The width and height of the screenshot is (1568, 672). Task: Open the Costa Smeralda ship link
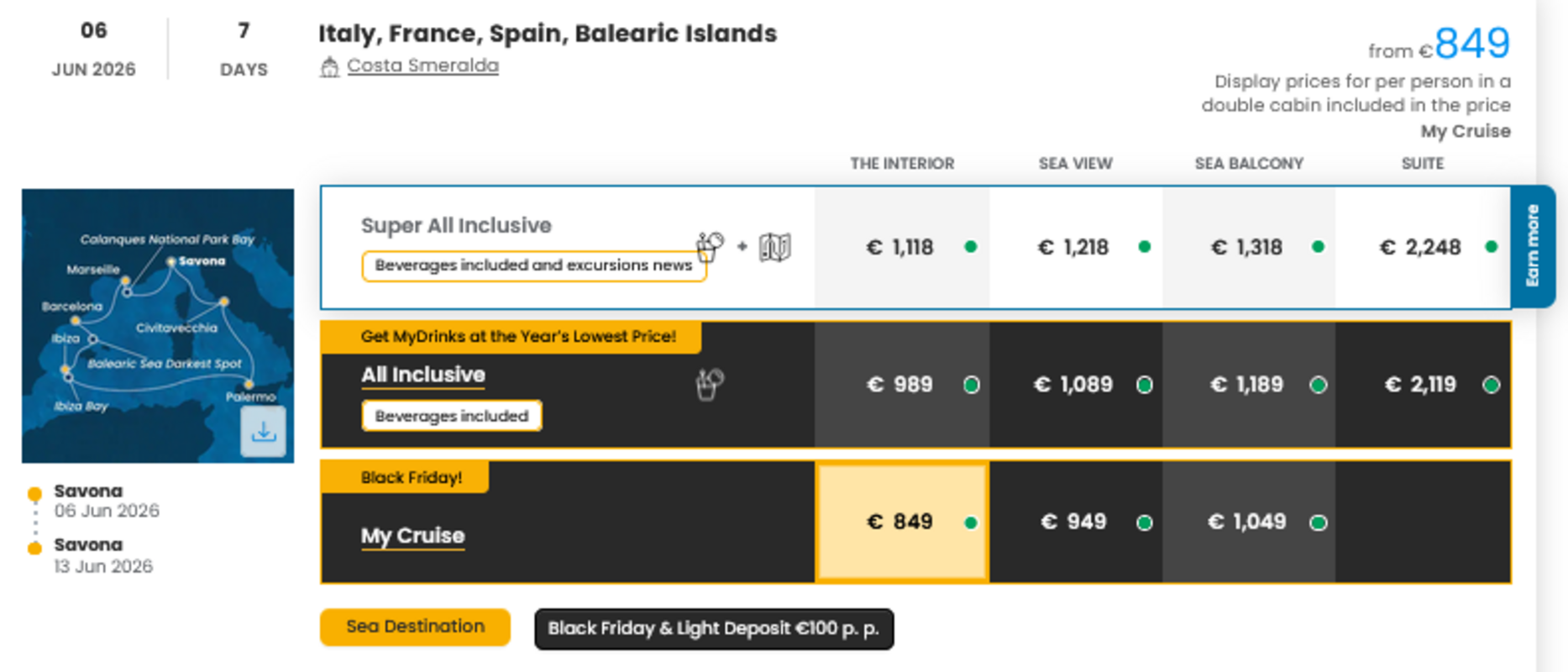coord(422,66)
